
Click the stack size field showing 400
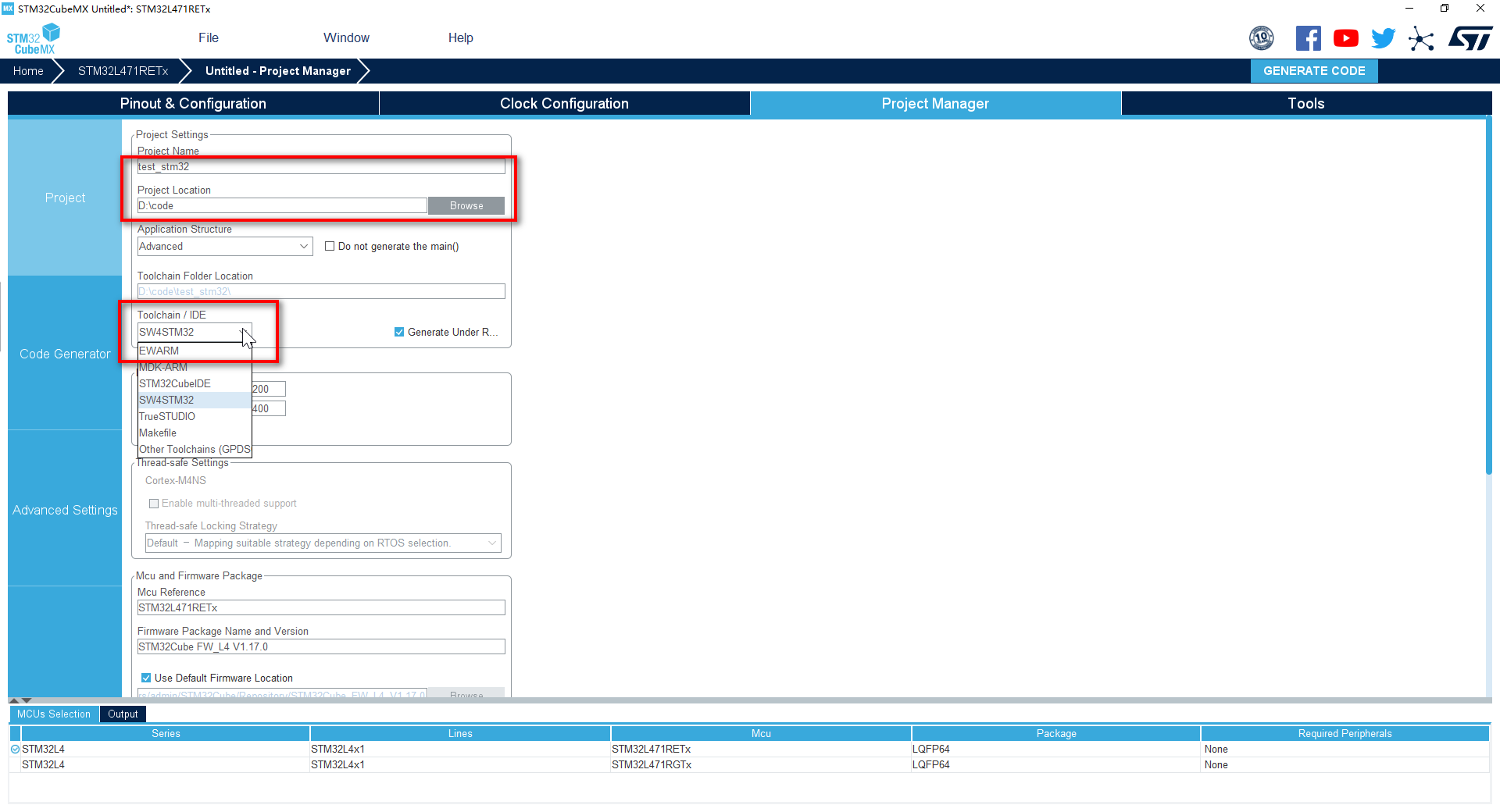[x=269, y=408]
